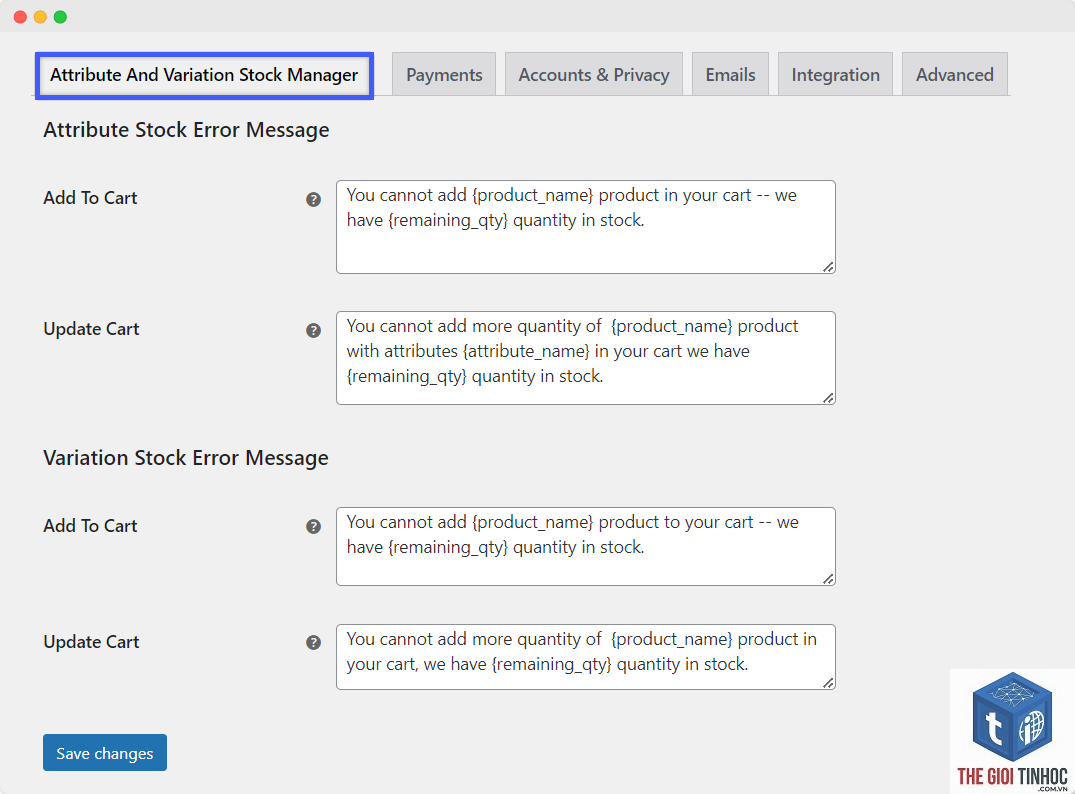Minimize the window with the yellow button

pyautogui.click(x=40, y=17)
